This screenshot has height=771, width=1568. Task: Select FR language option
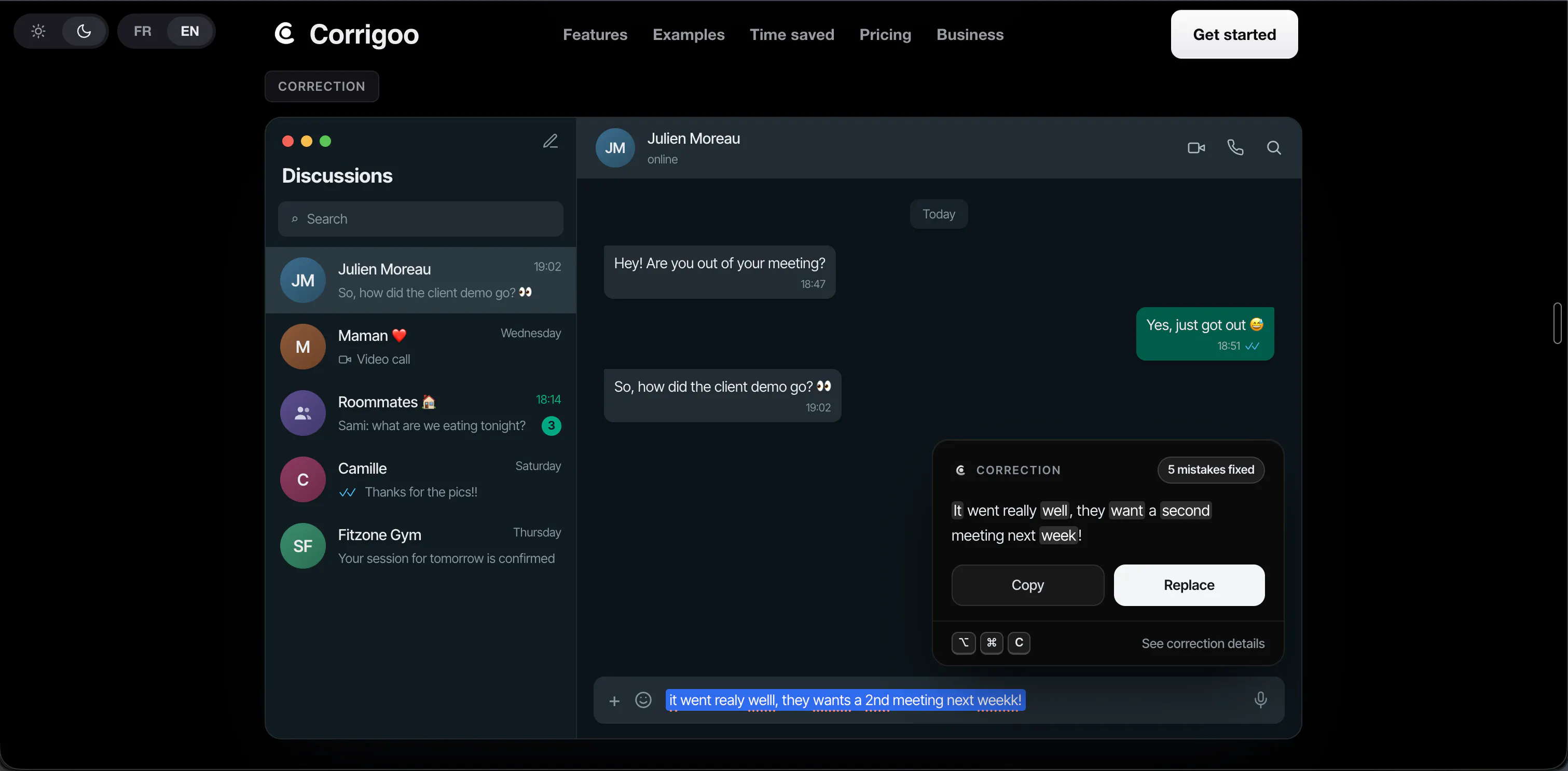[143, 31]
